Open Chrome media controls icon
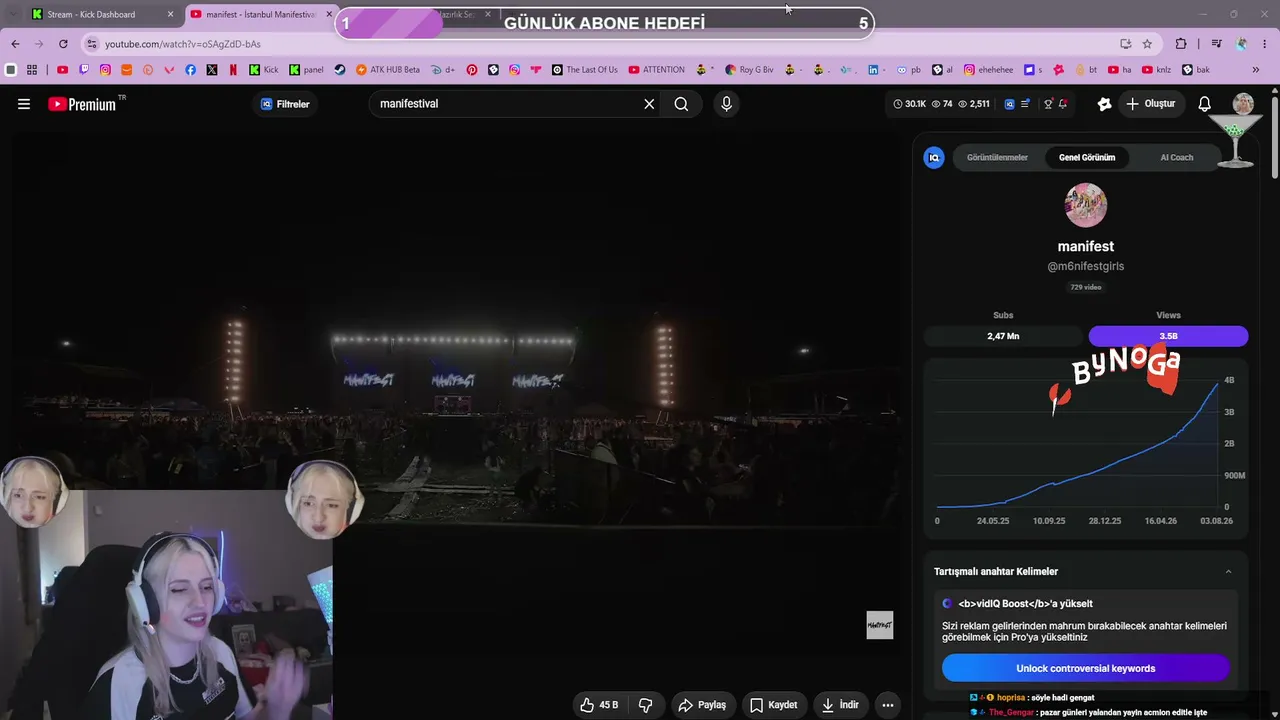The image size is (1280, 720). (1216, 44)
